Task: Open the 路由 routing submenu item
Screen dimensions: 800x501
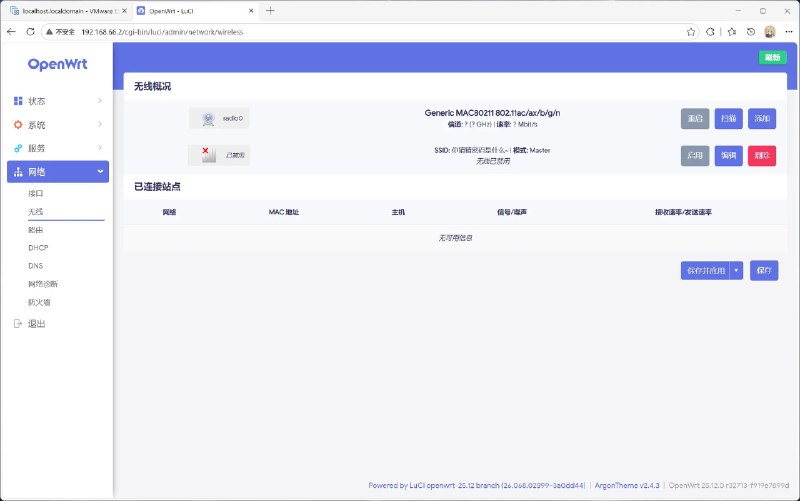Action: (36, 230)
